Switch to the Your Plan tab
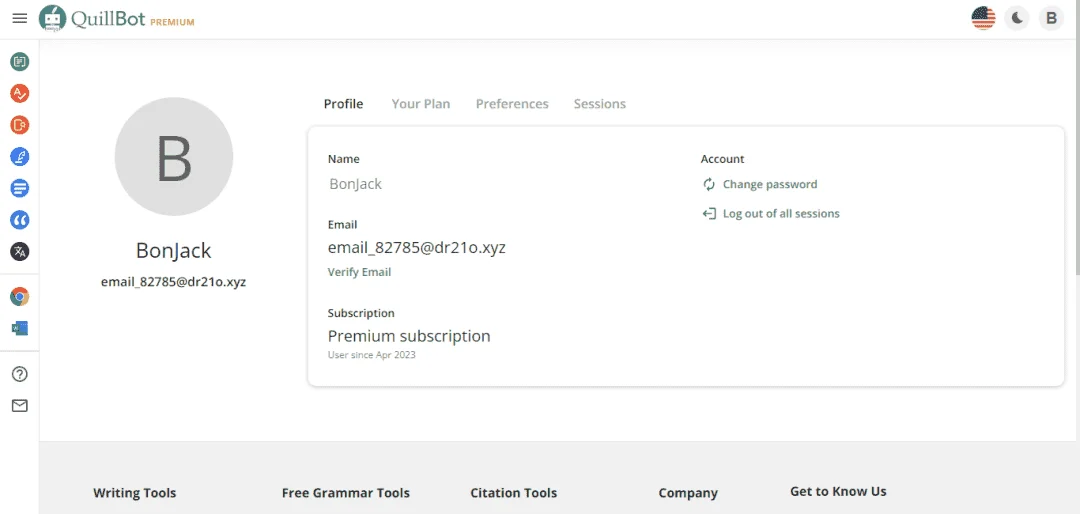The width and height of the screenshot is (1080, 514). [x=421, y=104]
